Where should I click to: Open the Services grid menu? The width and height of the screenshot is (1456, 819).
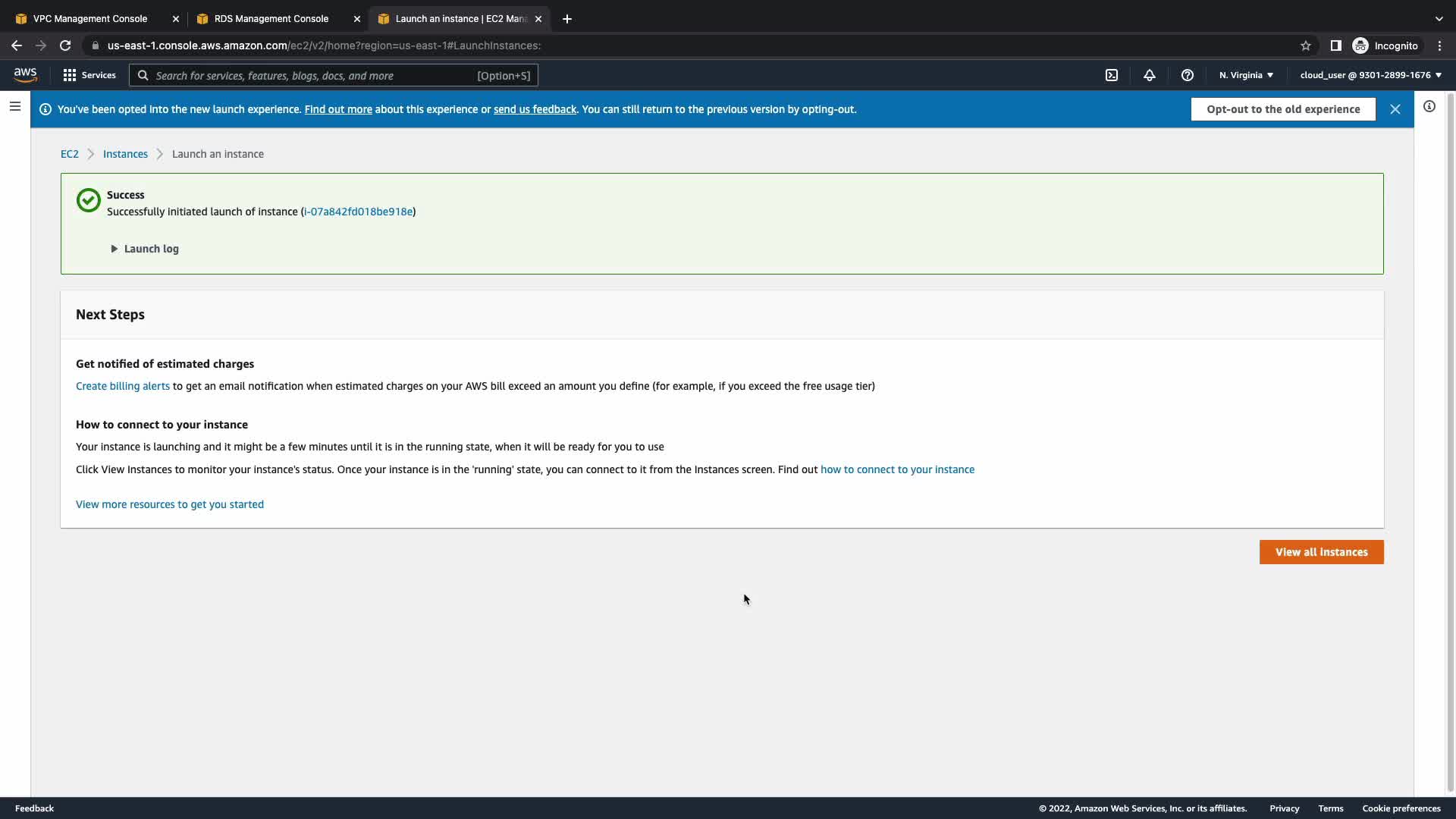point(89,75)
